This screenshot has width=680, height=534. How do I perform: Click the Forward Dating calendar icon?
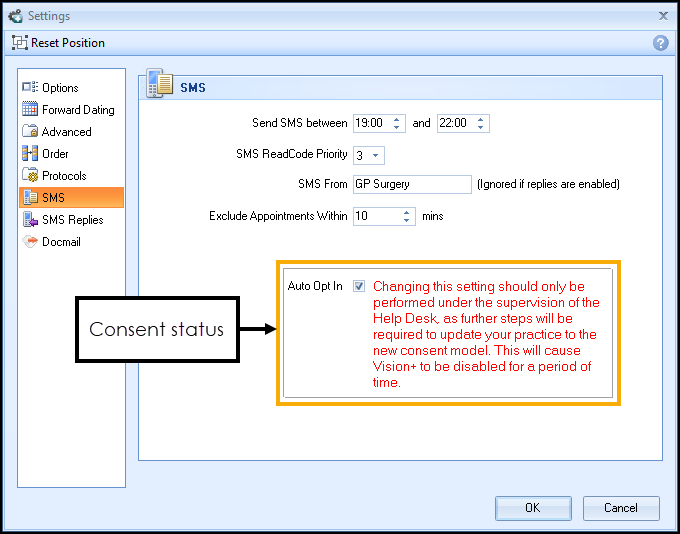30,110
